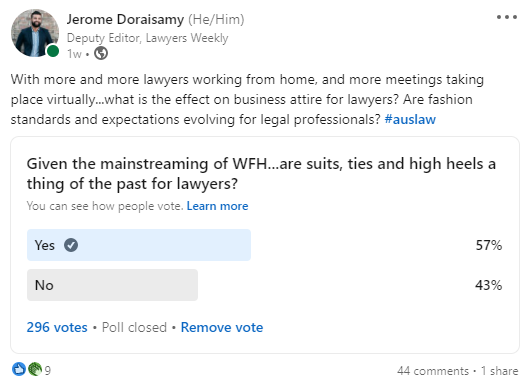Click the green online status indicator
This screenshot has width=531, height=387.
53,51
